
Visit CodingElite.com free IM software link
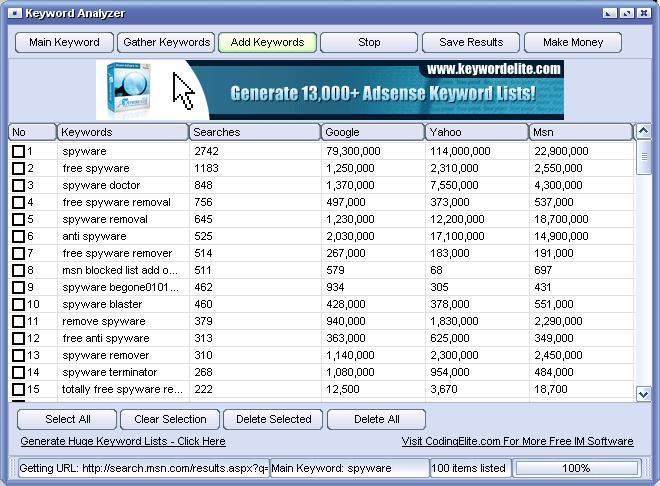(517, 441)
